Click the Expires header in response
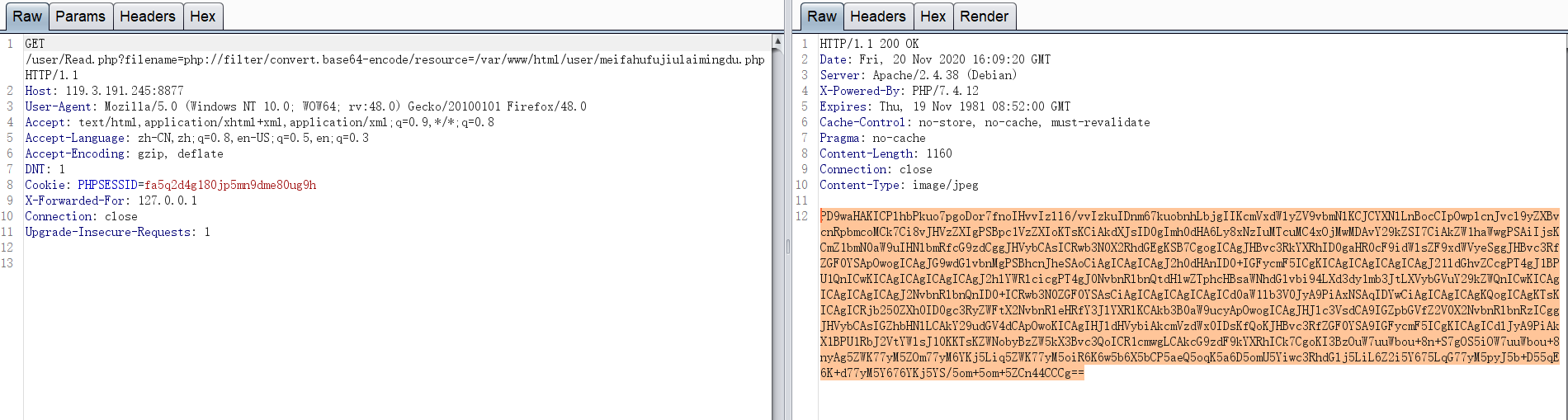Image resolution: width=1568 pixels, height=420 pixels. (x=945, y=106)
